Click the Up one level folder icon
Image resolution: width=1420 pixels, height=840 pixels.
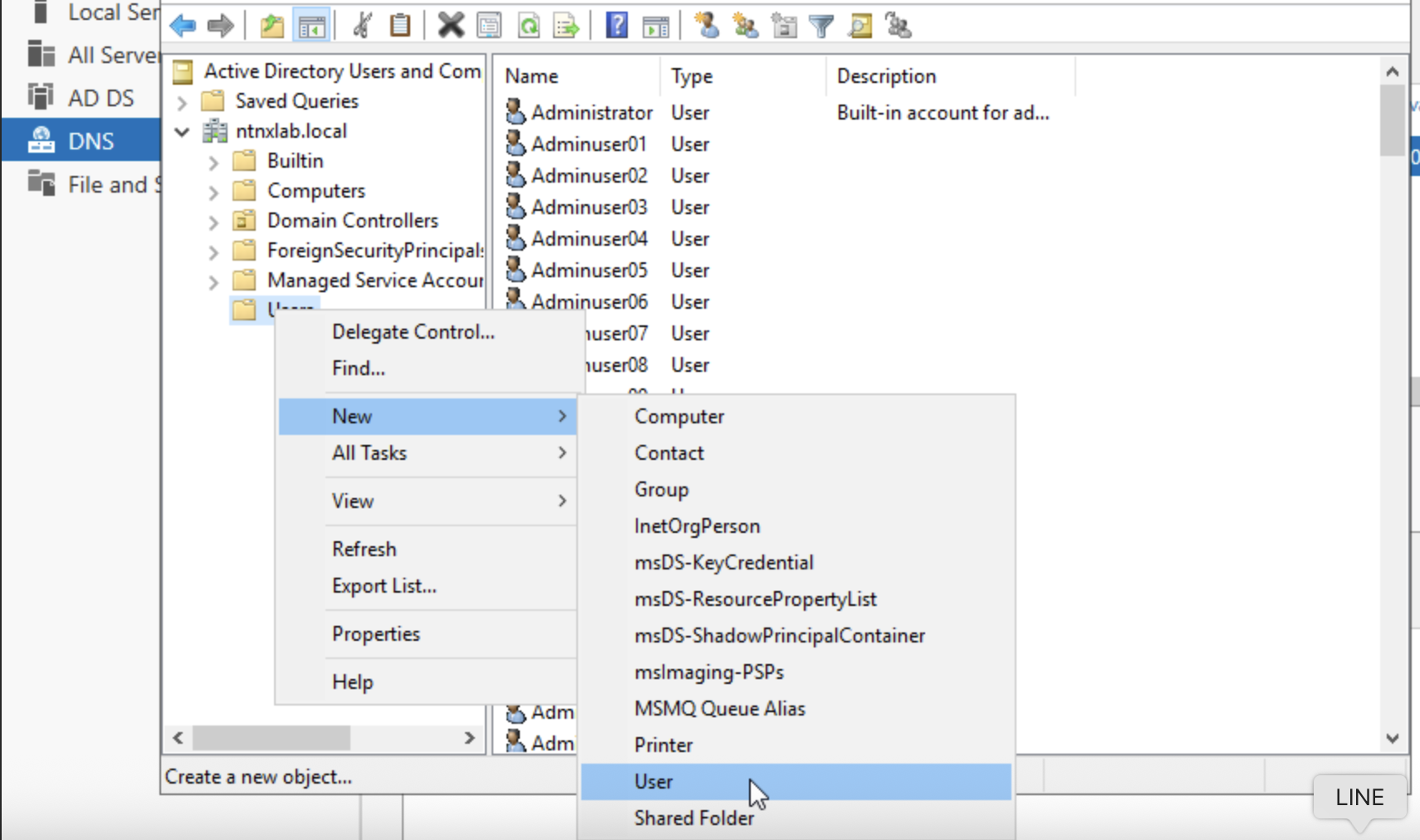coord(272,26)
